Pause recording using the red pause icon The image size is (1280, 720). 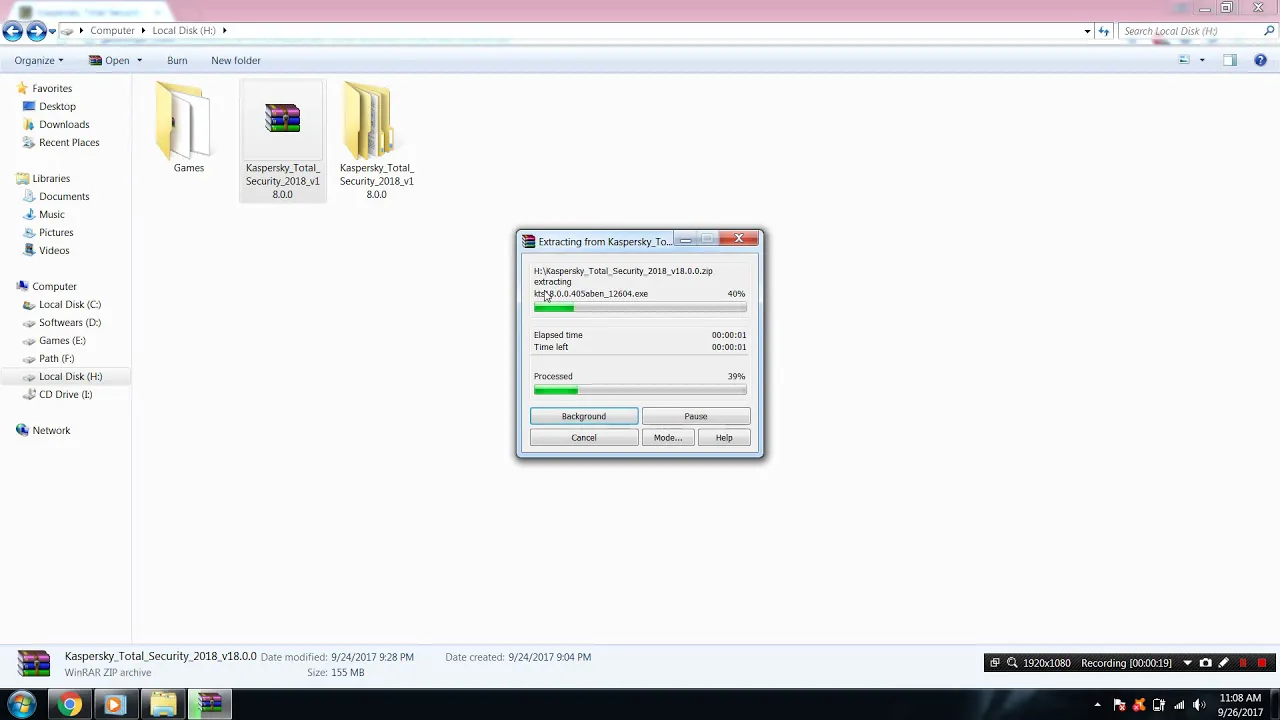point(1243,663)
